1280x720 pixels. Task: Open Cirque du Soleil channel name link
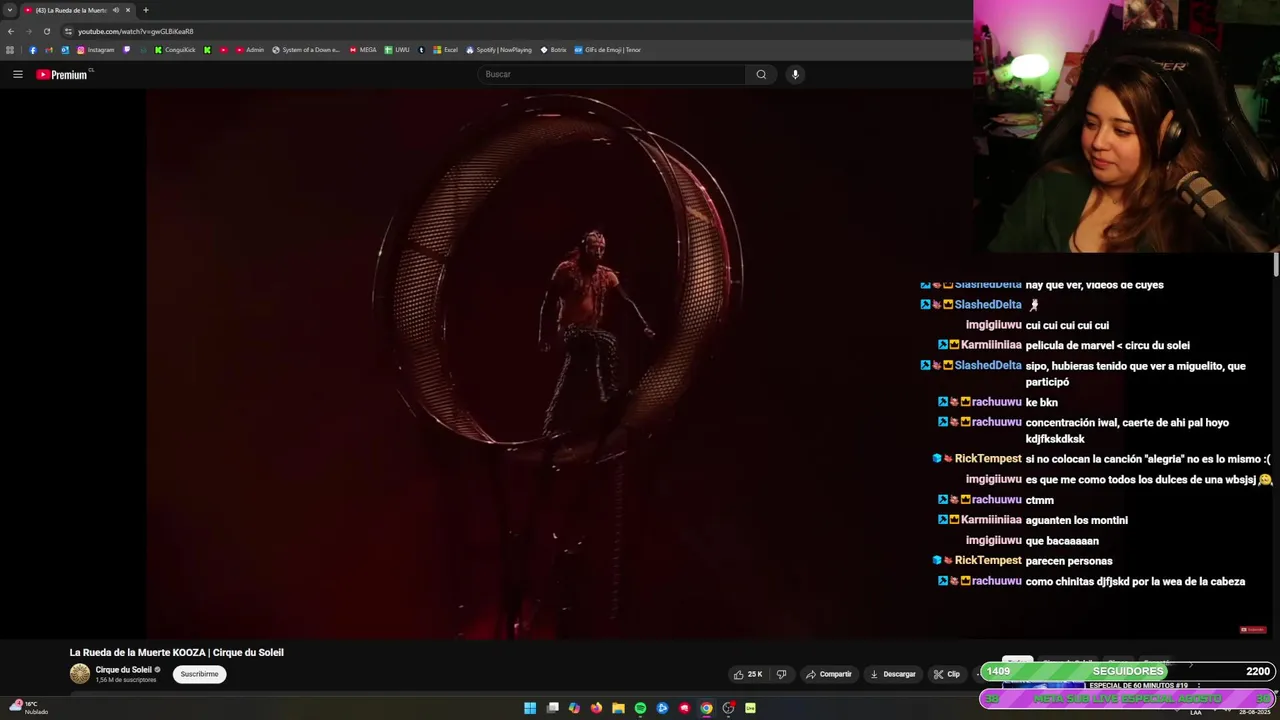click(123, 670)
